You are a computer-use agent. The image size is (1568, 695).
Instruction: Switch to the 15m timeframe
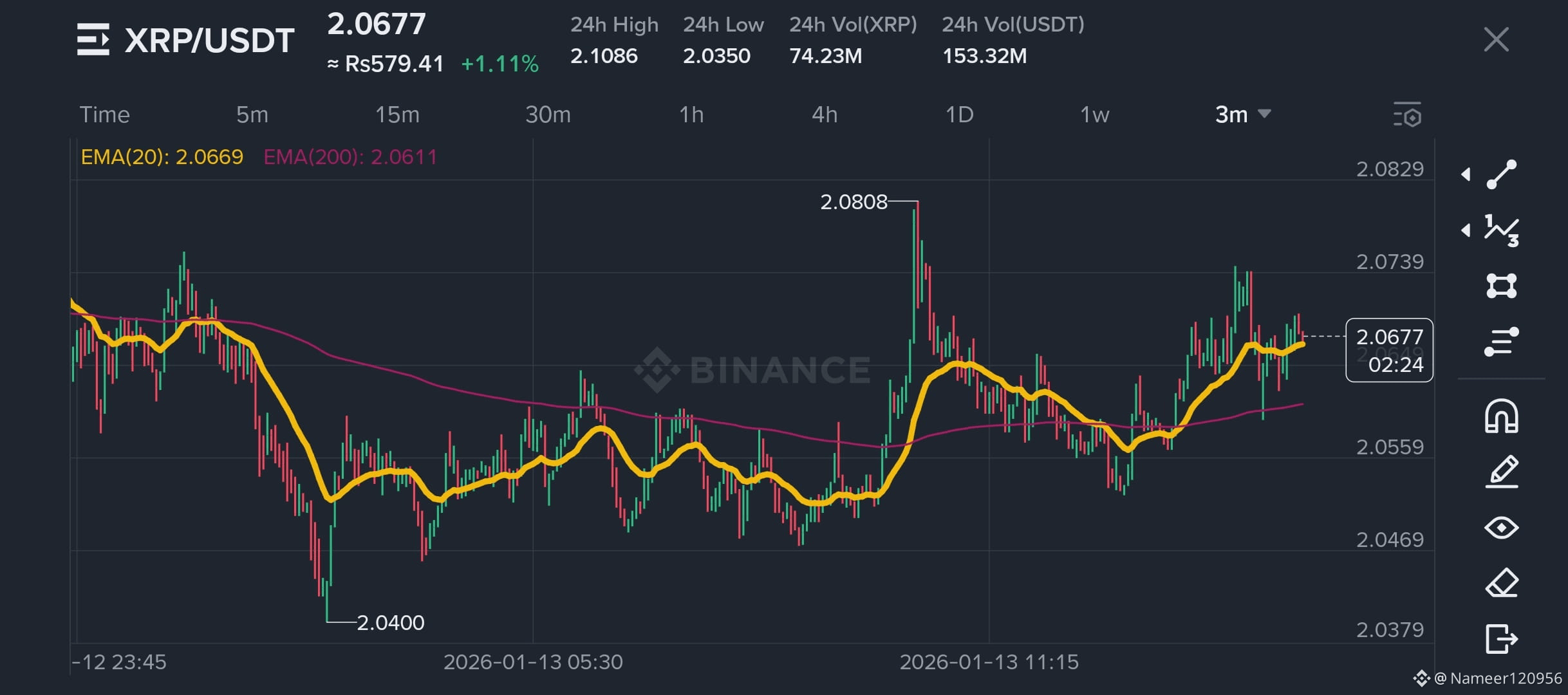click(x=397, y=115)
